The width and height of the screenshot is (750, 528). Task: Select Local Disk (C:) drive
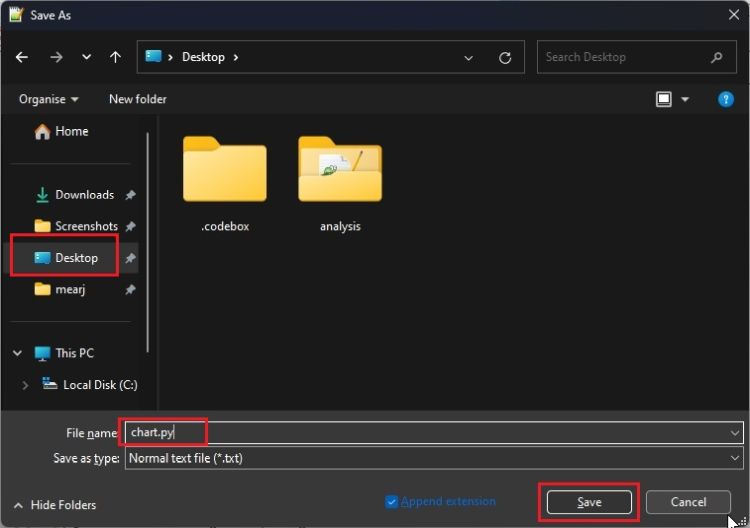(89, 385)
